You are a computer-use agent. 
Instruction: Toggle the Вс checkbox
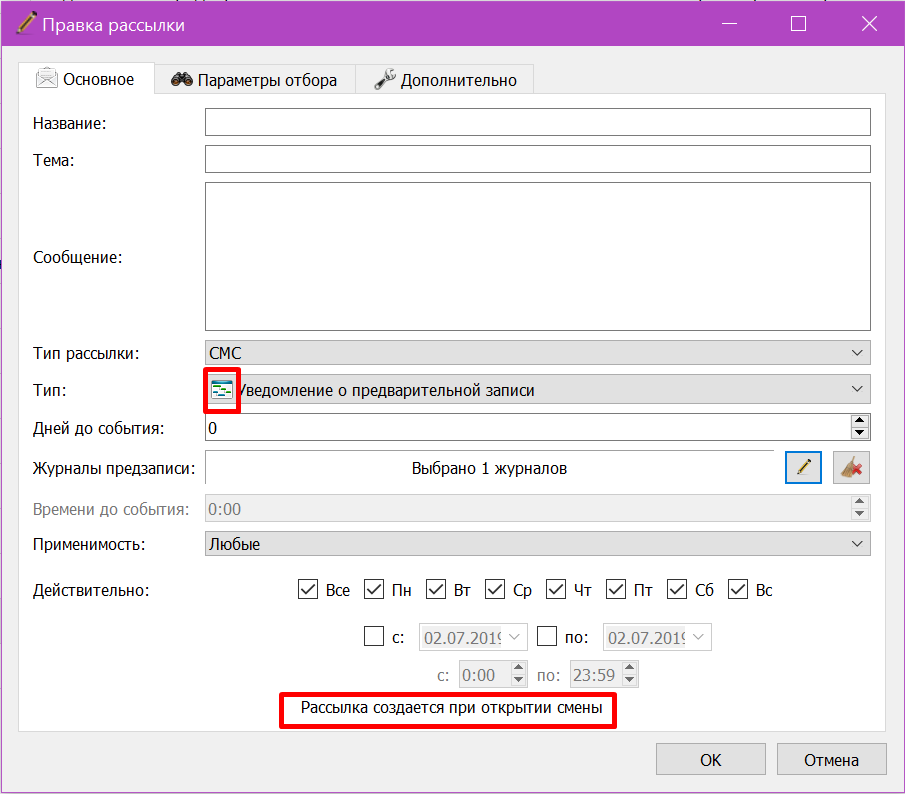(738, 590)
